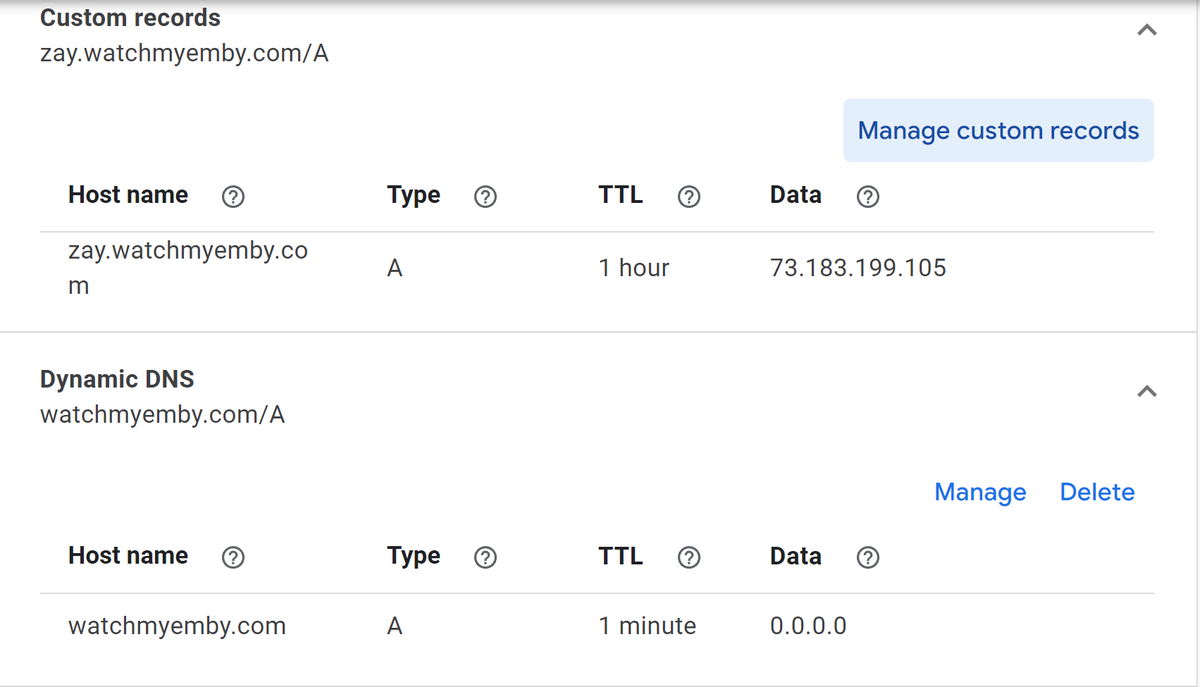
Task: Click the IP address 73.183.199.105
Action: (x=857, y=267)
